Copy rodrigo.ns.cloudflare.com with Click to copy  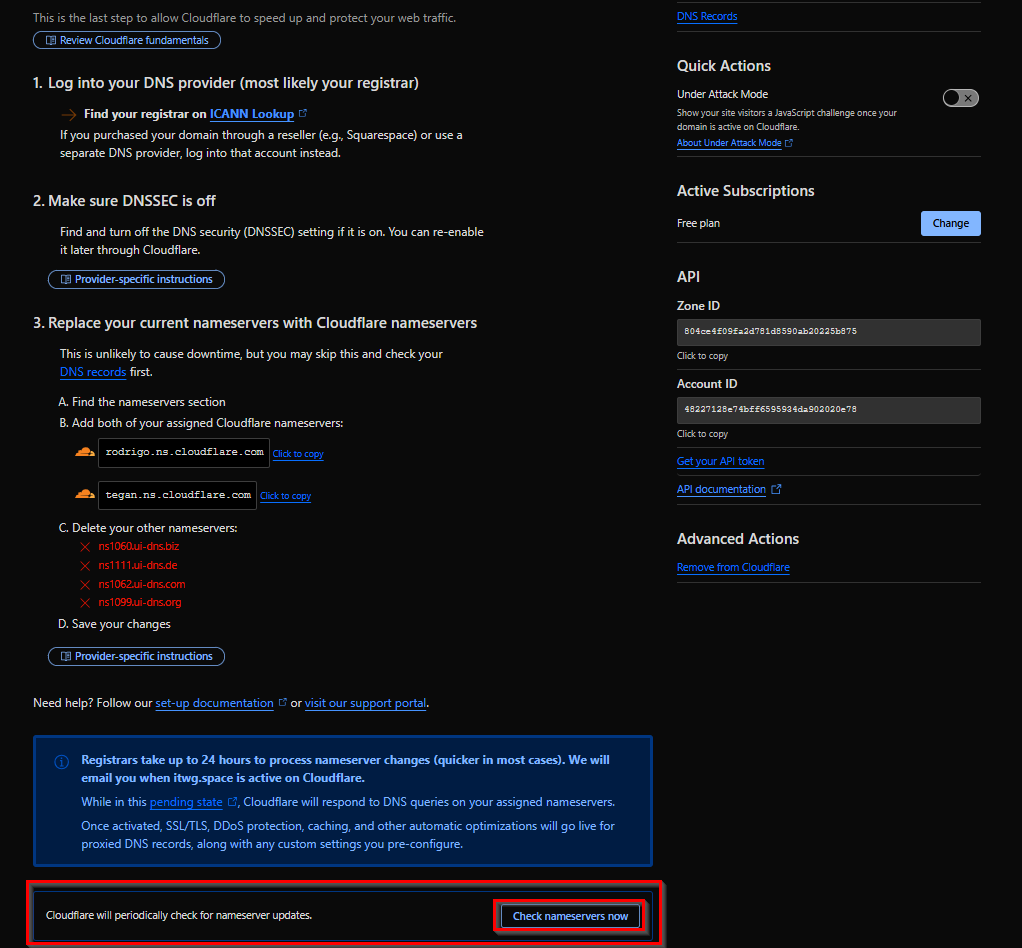pyautogui.click(x=298, y=454)
